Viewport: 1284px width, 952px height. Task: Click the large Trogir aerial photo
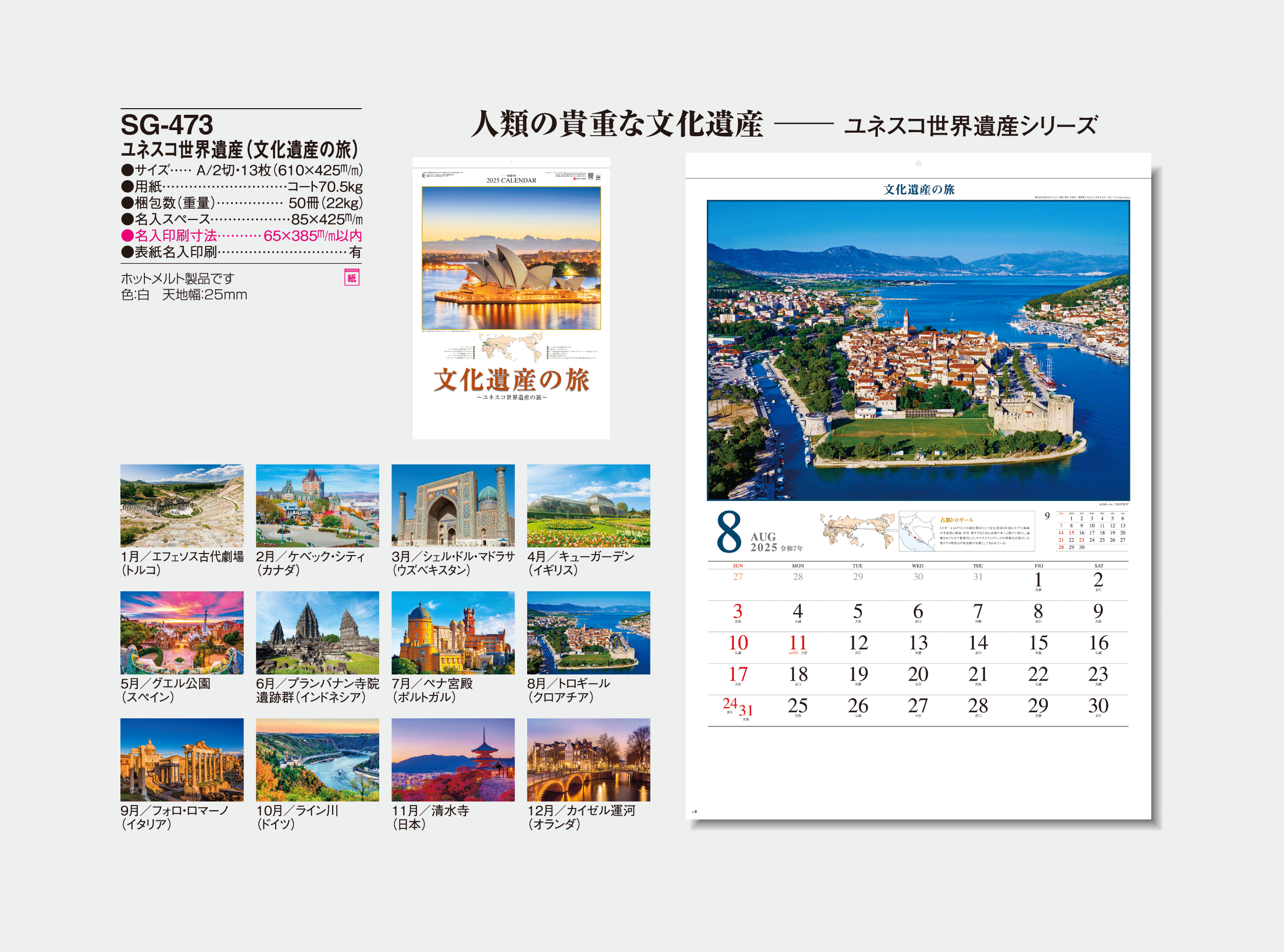[918, 350]
